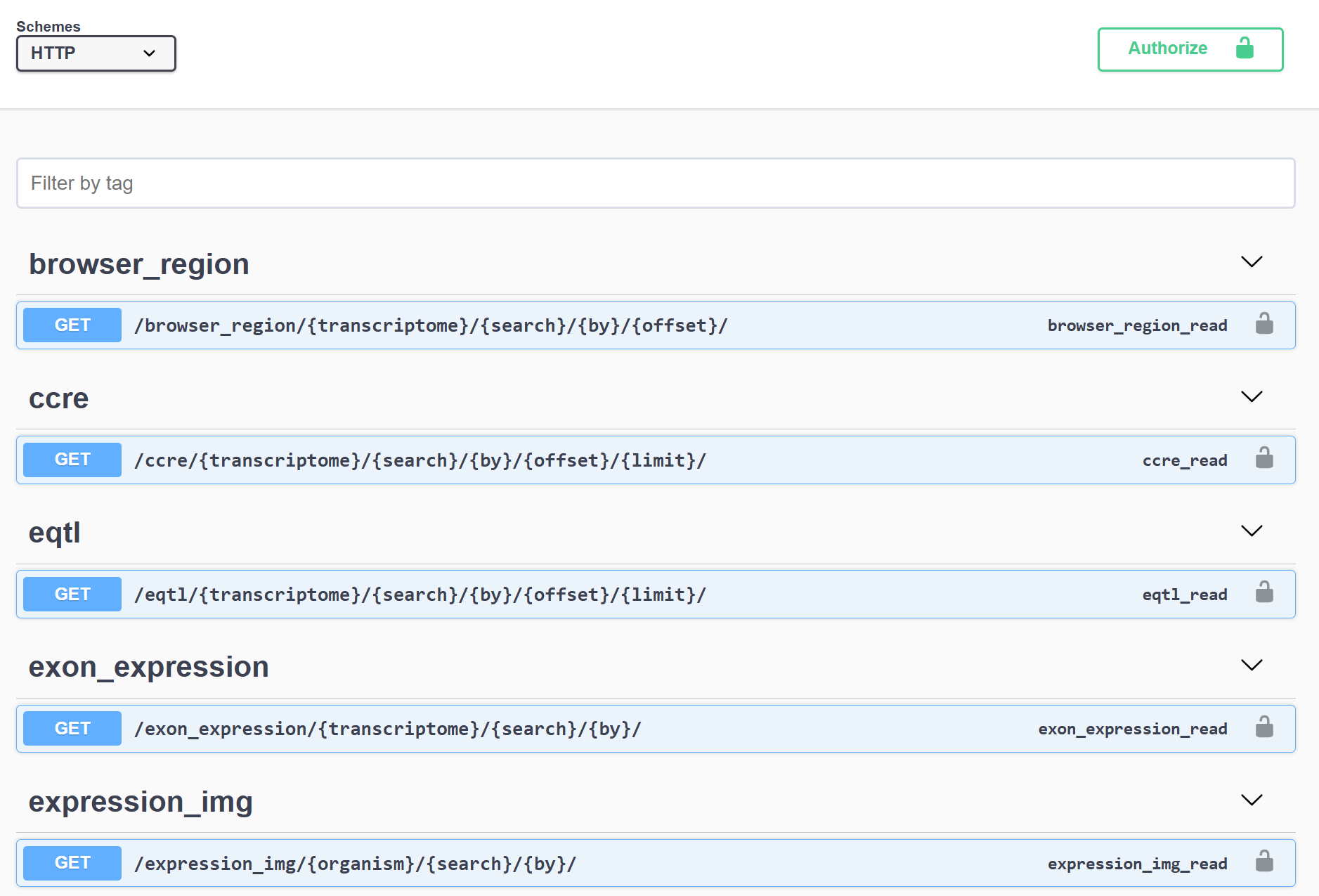1319x896 pixels.
Task: Click the browser_region tag heading
Action: click(139, 264)
